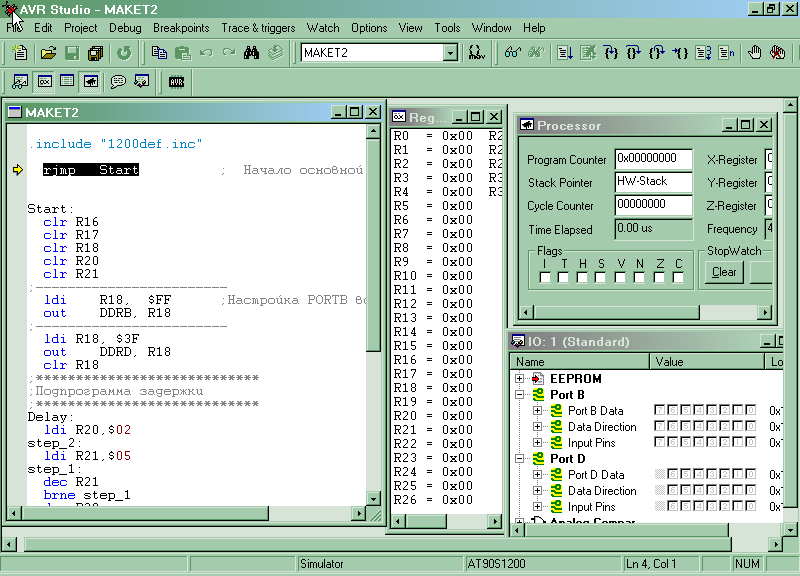Image resolution: width=800 pixels, height=576 pixels.
Task: Expand the EEPROM tree node
Action: [520, 379]
